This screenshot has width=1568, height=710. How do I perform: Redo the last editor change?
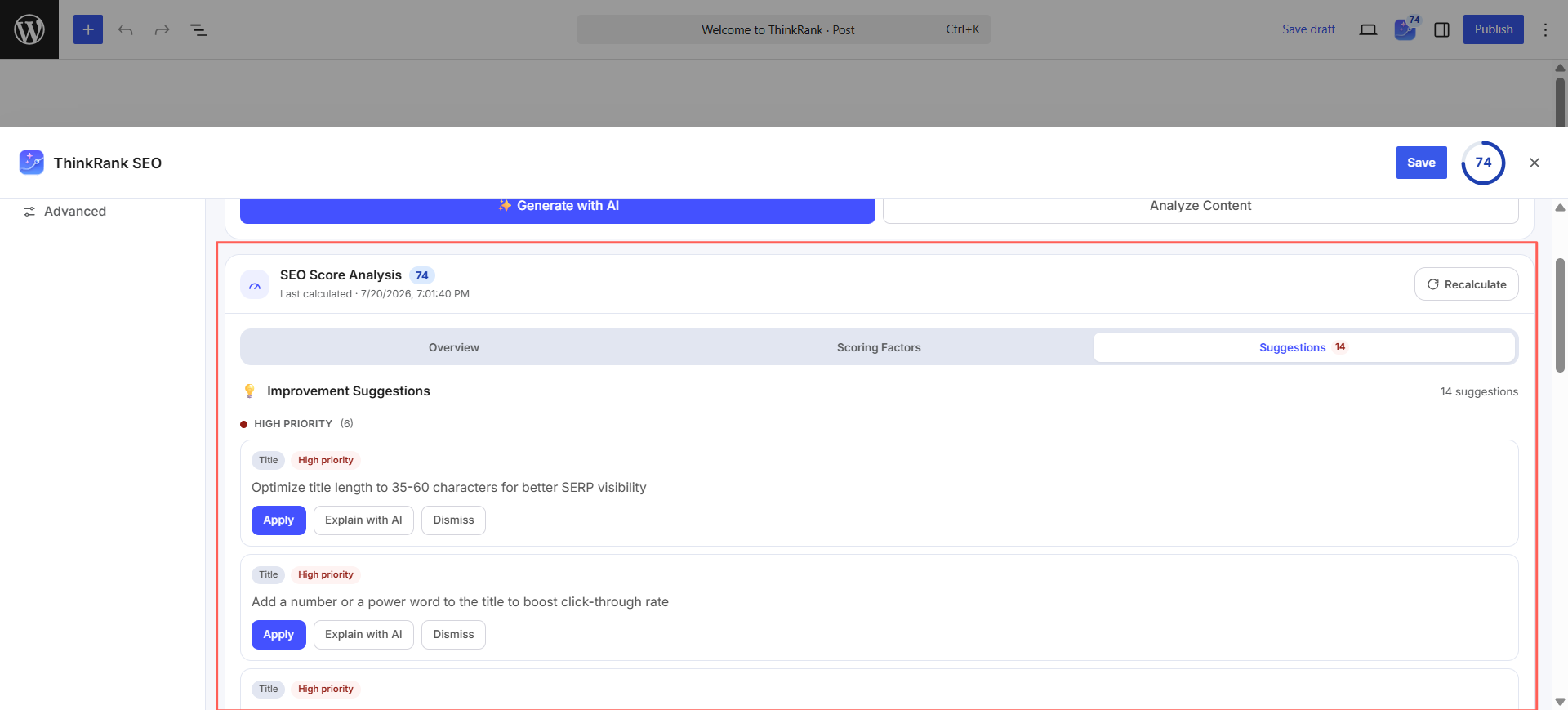[162, 29]
